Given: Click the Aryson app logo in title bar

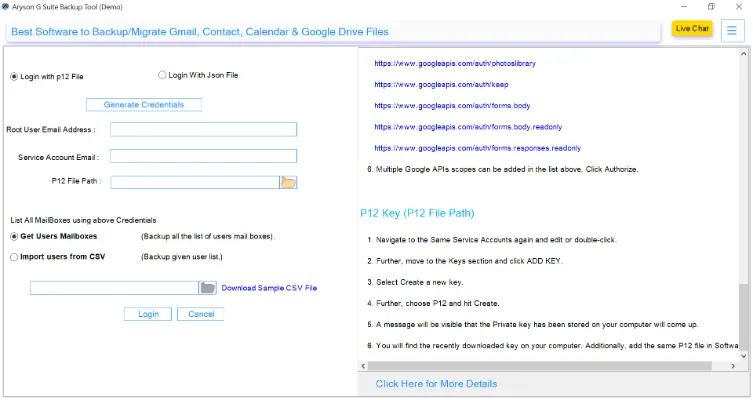Looking at the screenshot, I should pyautogui.click(x=5, y=7).
